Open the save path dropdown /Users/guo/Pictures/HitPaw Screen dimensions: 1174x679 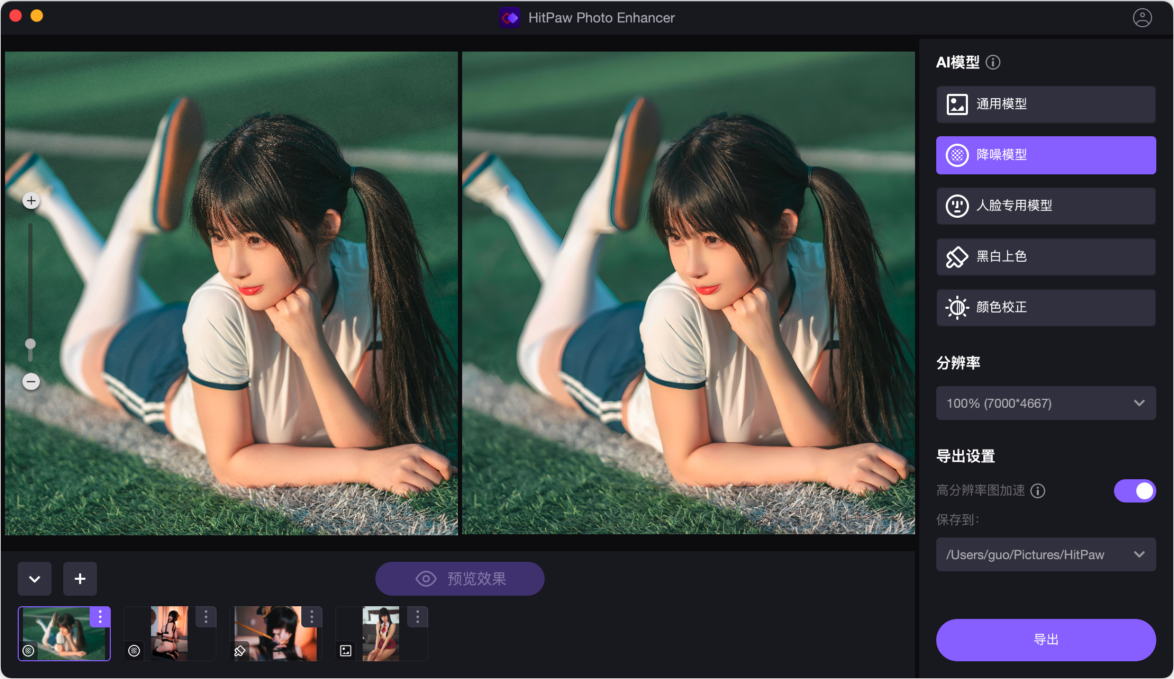click(x=1045, y=555)
